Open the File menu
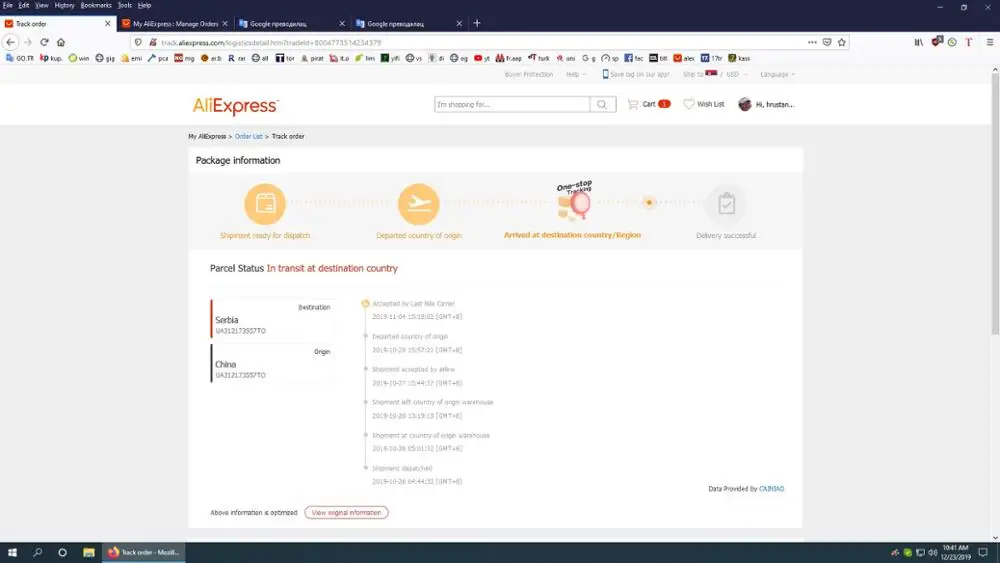Screen dimensions: 1000x563 tap(8, 5)
